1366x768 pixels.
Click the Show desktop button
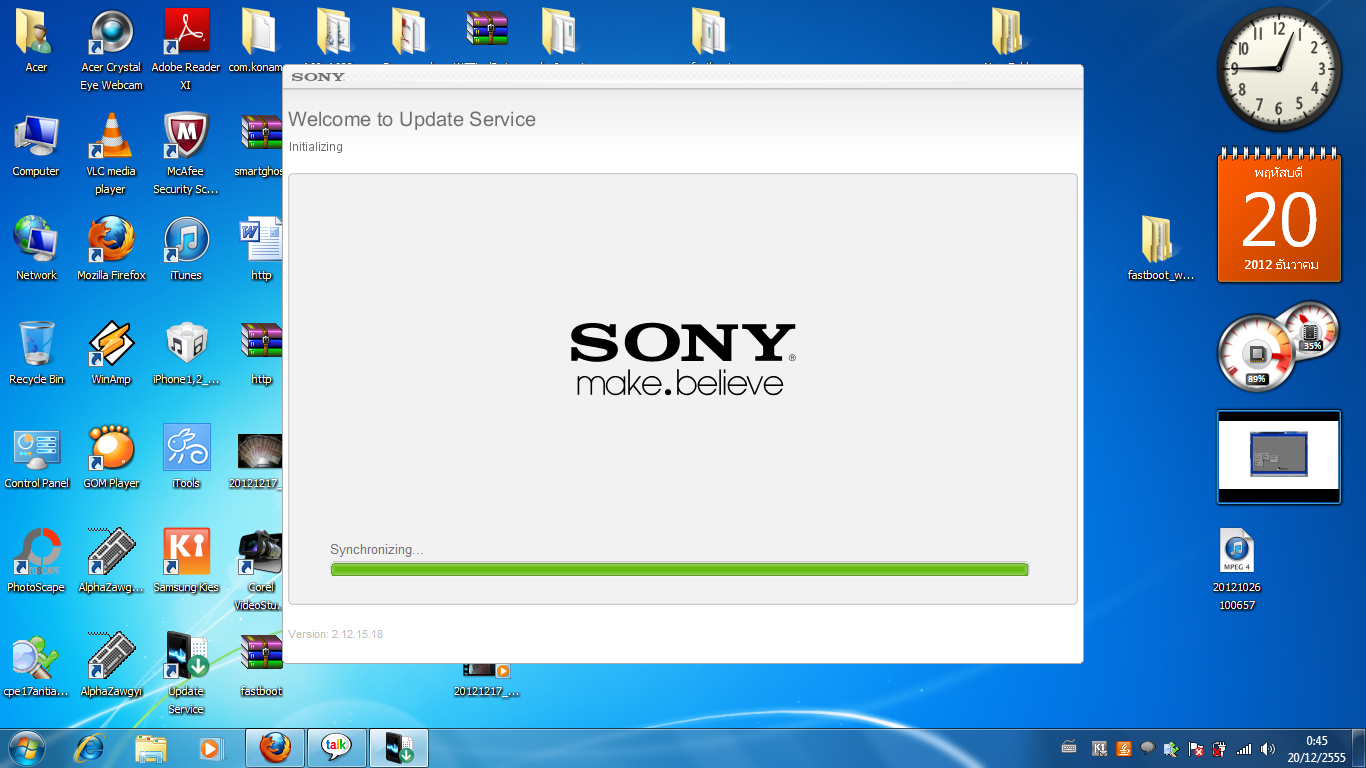1358,748
